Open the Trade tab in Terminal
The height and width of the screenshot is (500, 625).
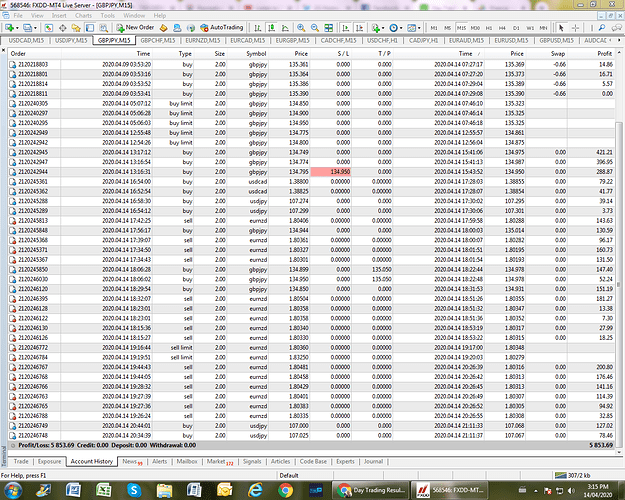[x=21, y=461]
